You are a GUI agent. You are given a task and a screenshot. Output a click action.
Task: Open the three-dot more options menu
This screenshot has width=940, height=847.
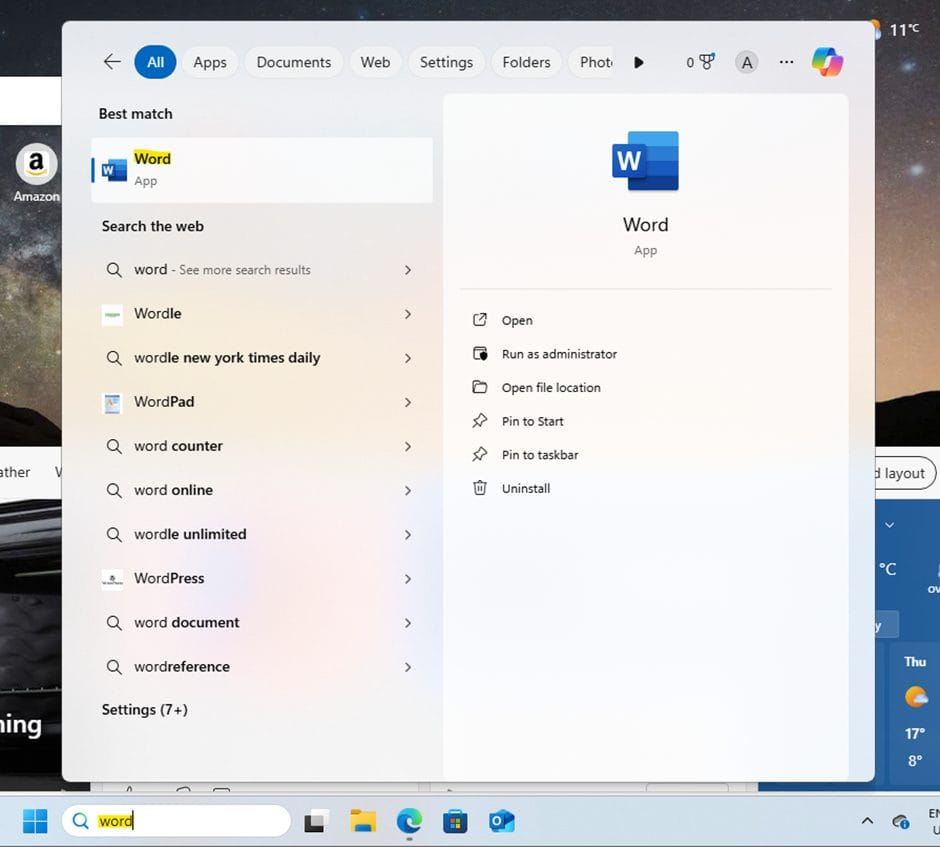[x=786, y=62]
